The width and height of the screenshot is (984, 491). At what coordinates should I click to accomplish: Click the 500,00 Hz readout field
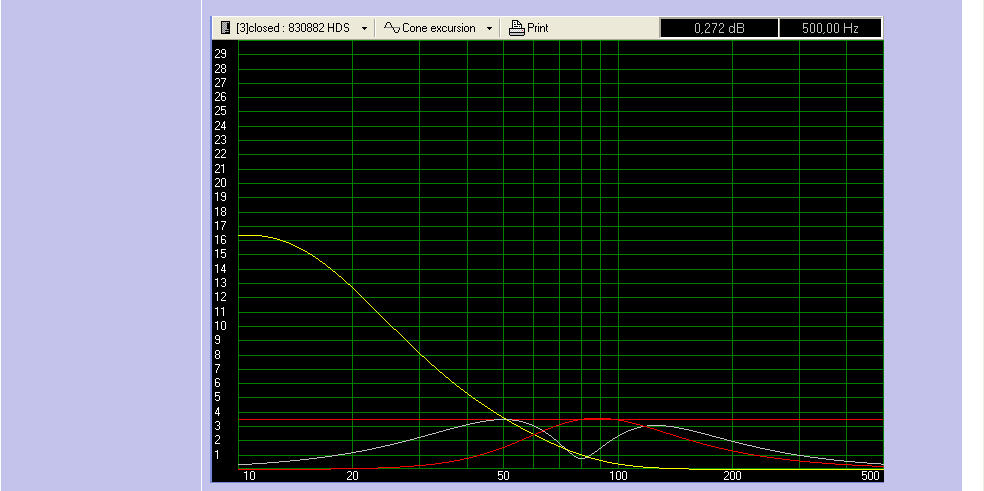click(830, 28)
